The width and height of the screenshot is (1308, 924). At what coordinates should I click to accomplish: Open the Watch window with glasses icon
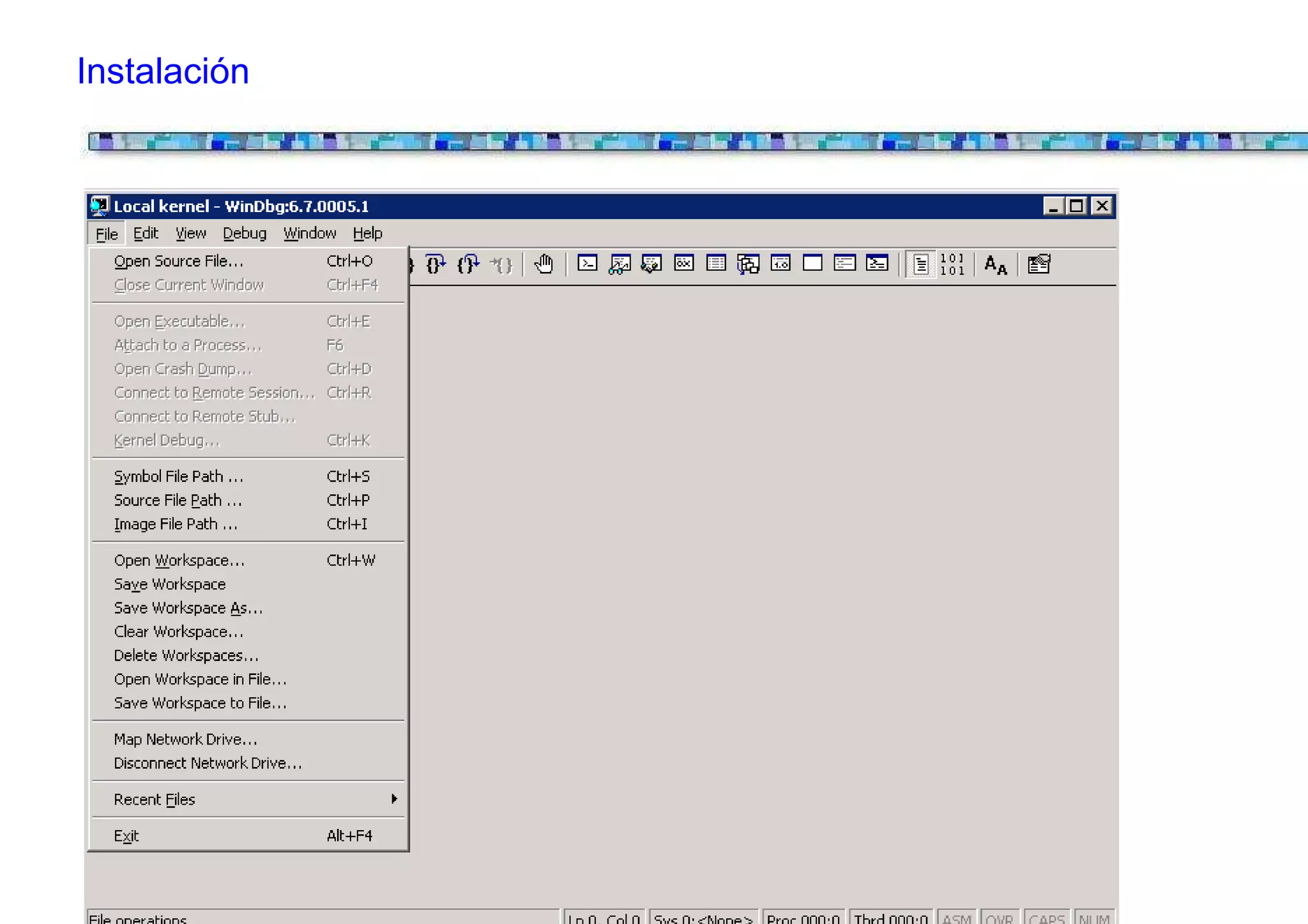click(x=620, y=264)
